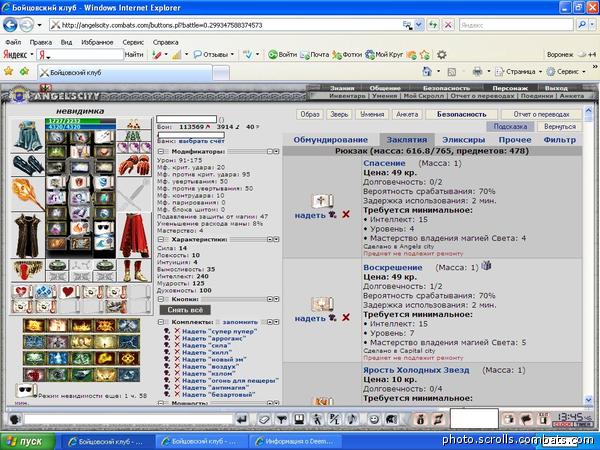Collapse the Кнопки section

161,299
